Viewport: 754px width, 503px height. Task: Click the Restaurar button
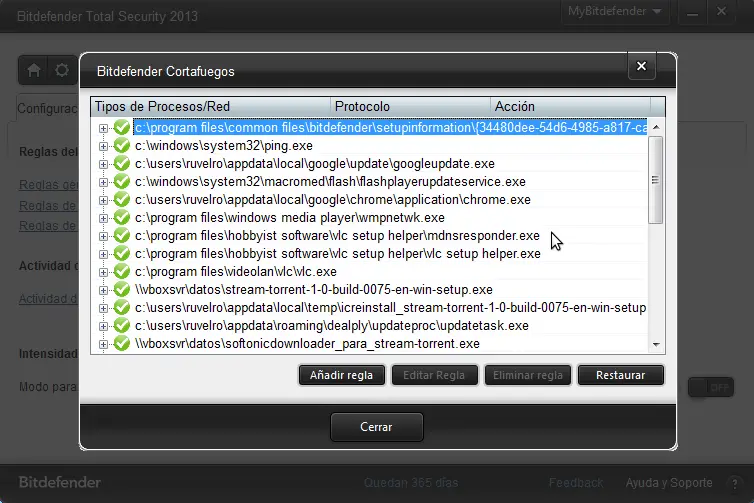tap(620, 375)
